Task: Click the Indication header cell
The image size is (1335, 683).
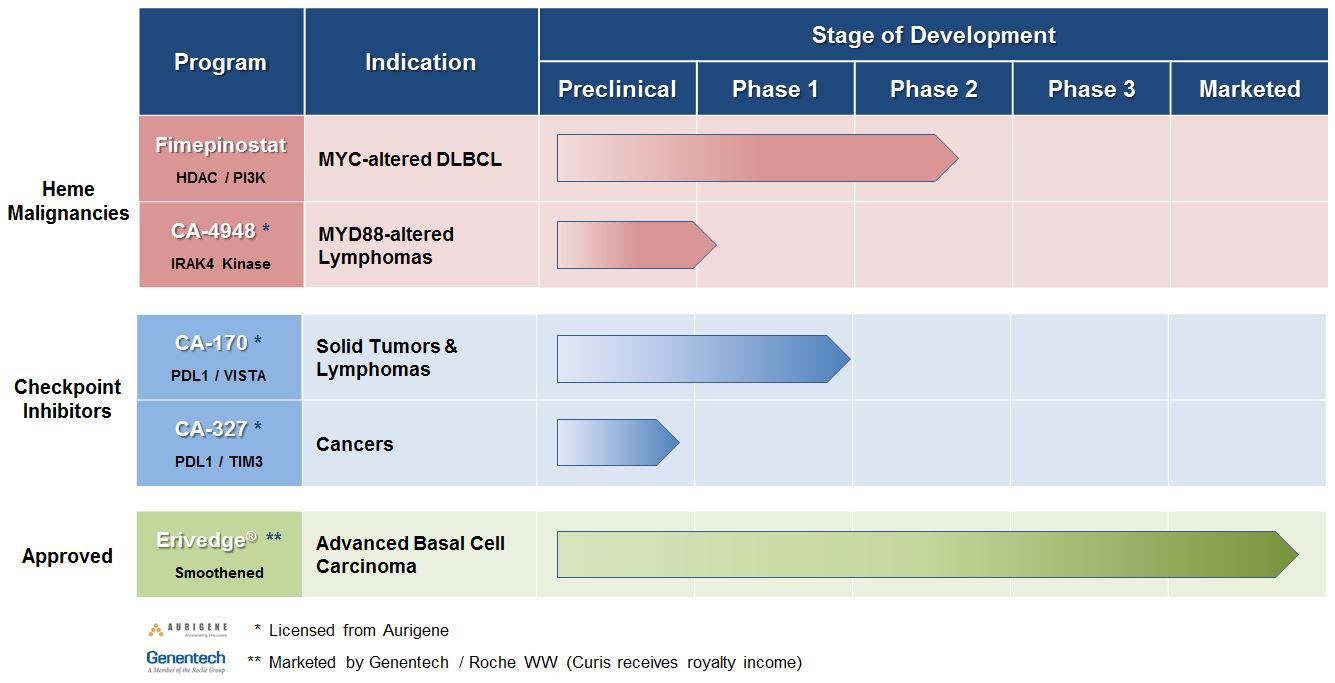Action: (x=420, y=62)
